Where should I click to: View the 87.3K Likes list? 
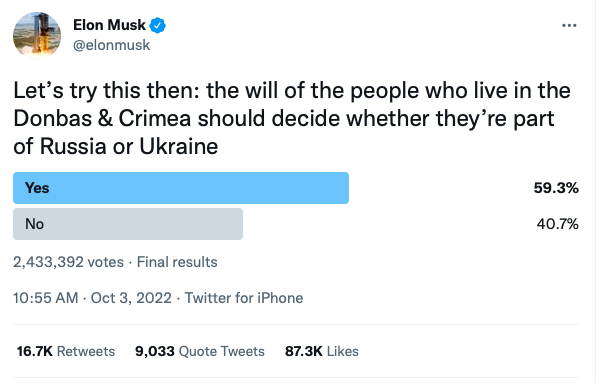322,351
